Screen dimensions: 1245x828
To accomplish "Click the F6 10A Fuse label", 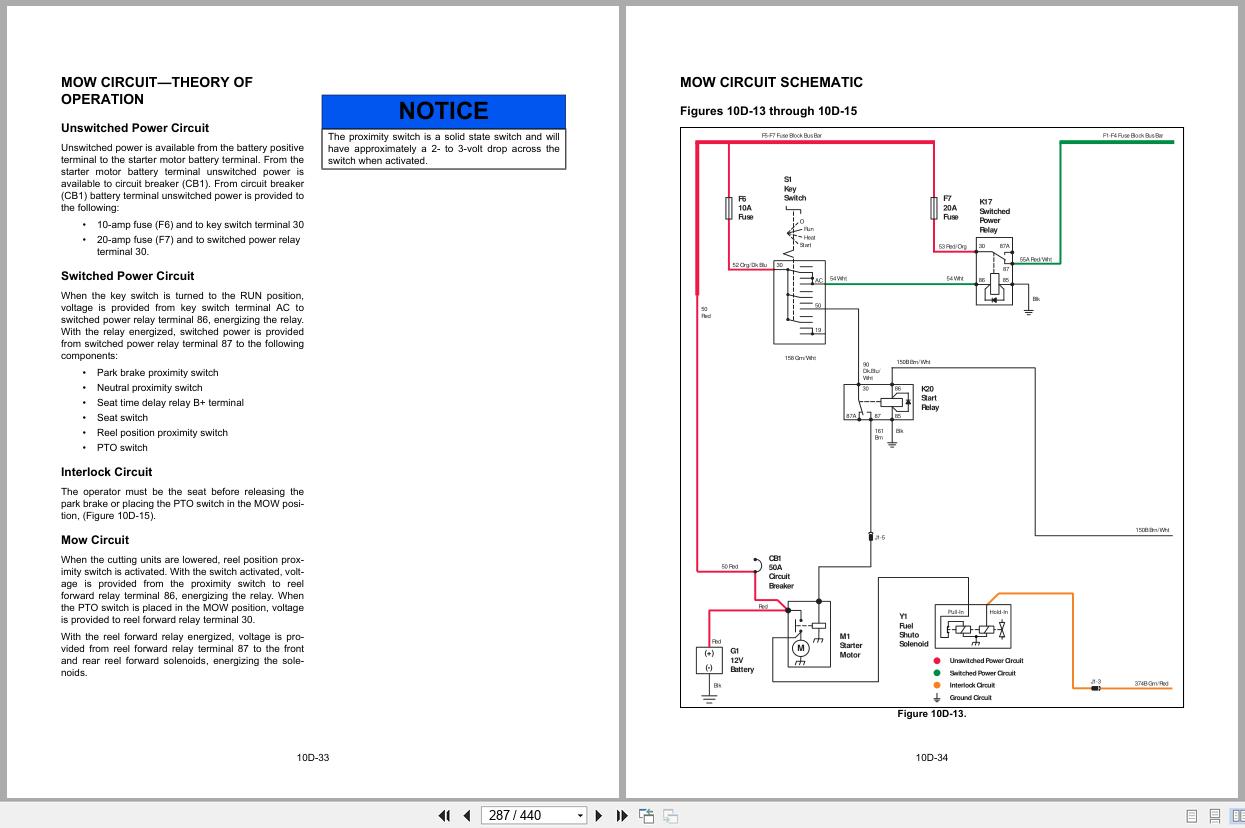I will point(746,207).
